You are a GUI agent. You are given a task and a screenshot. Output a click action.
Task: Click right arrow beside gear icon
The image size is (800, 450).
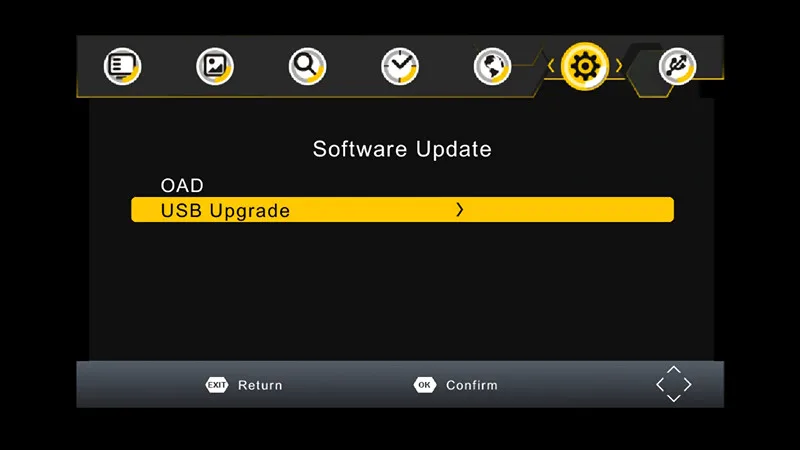click(619, 66)
